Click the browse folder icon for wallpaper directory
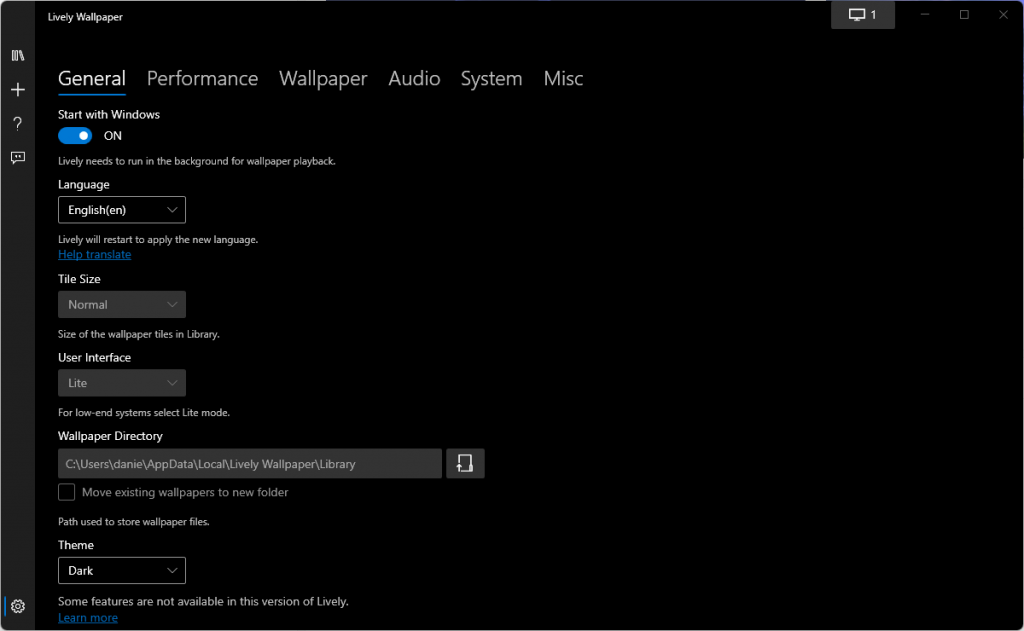1024x631 pixels. pos(465,464)
